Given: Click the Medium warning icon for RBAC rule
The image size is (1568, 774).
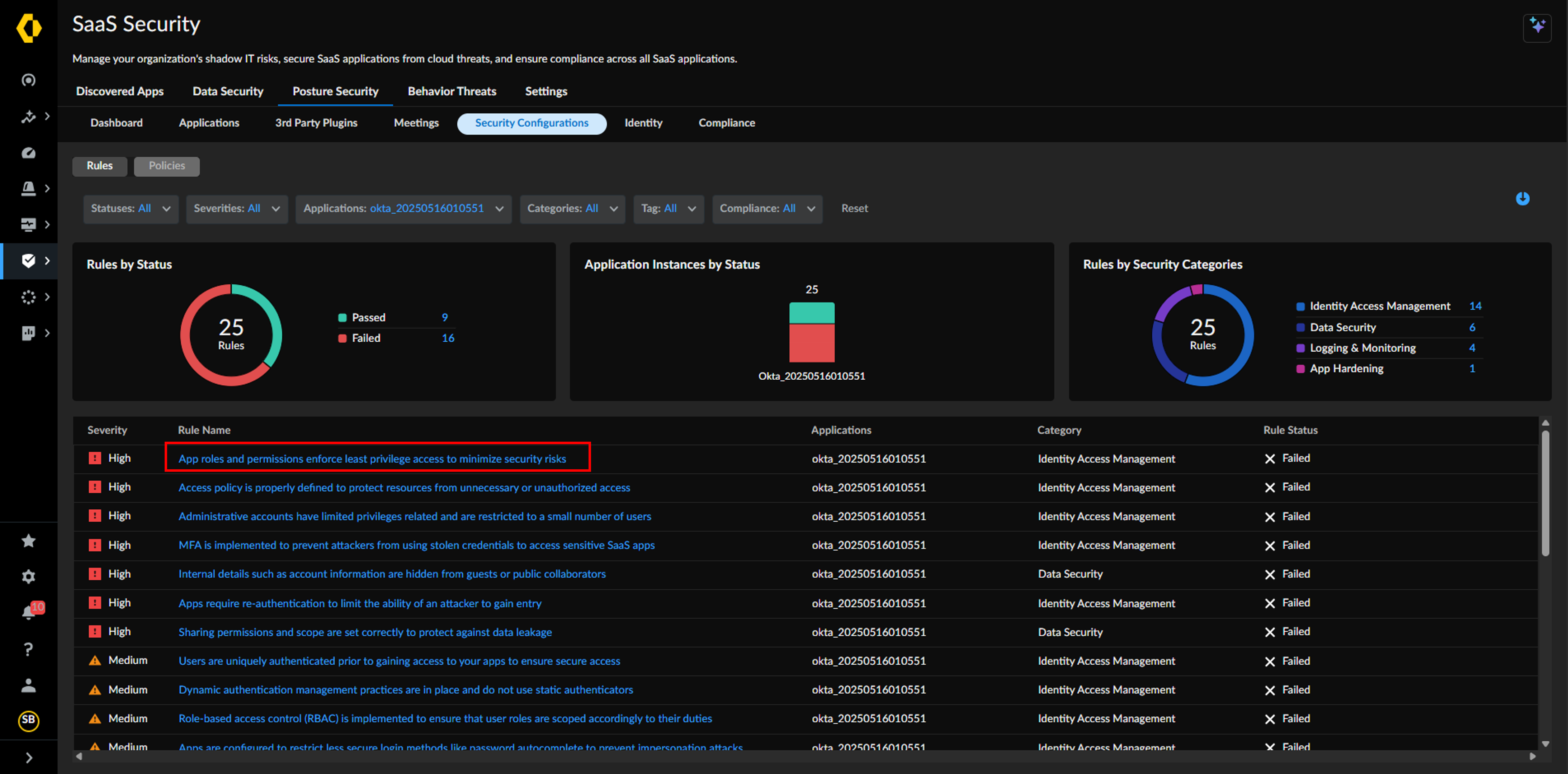Looking at the screenshot, I should pyautogui.click(x=94, y=719).
